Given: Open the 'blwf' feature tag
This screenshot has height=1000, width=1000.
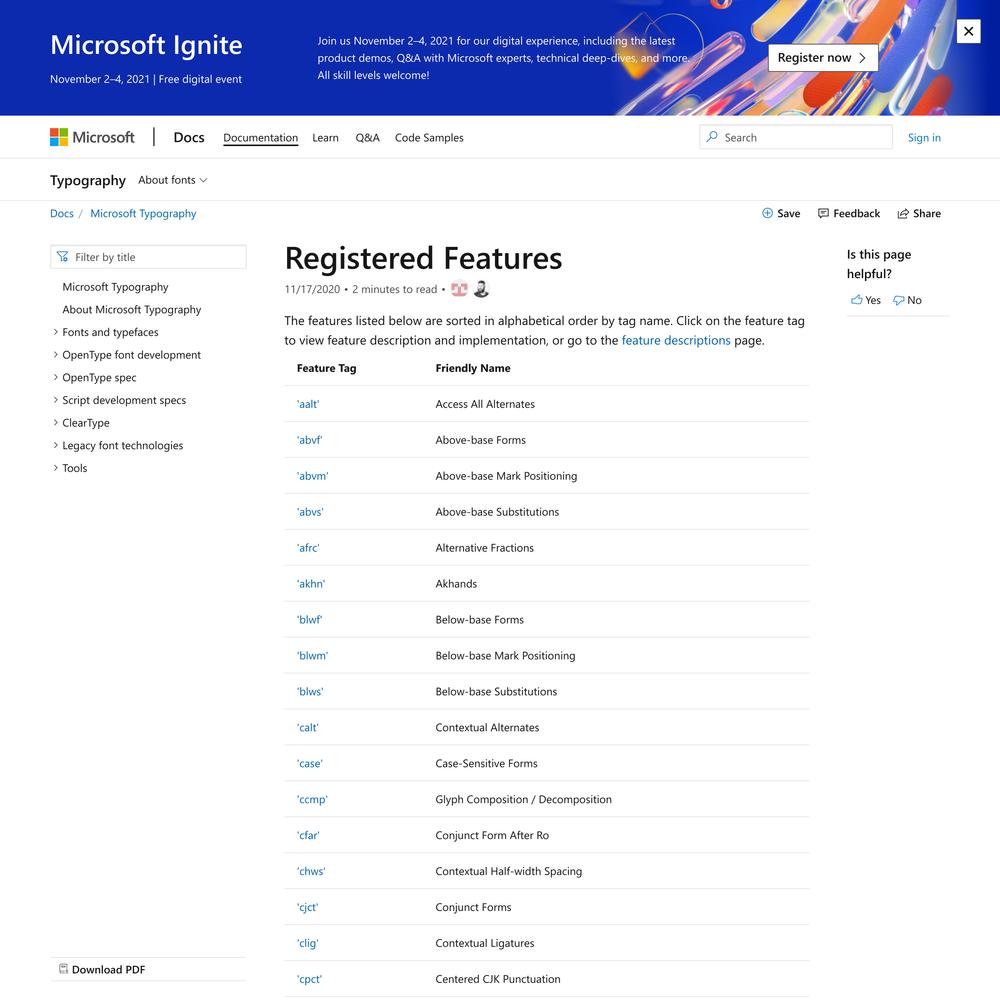Looking at the screenshot, I should click(309, 620).
